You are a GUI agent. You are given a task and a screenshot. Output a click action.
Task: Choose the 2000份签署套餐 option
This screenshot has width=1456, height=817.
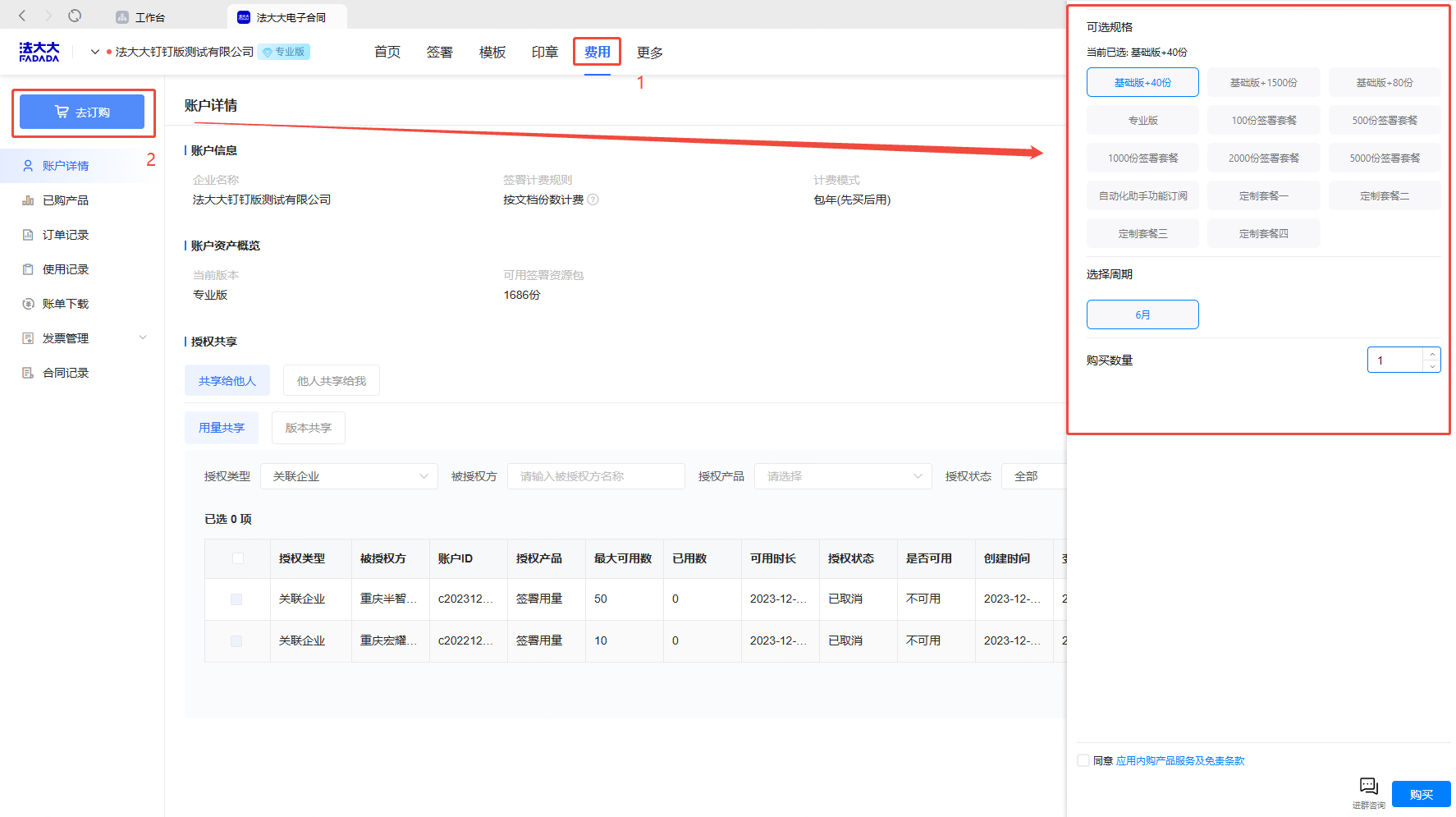(x=1264, y=158)
